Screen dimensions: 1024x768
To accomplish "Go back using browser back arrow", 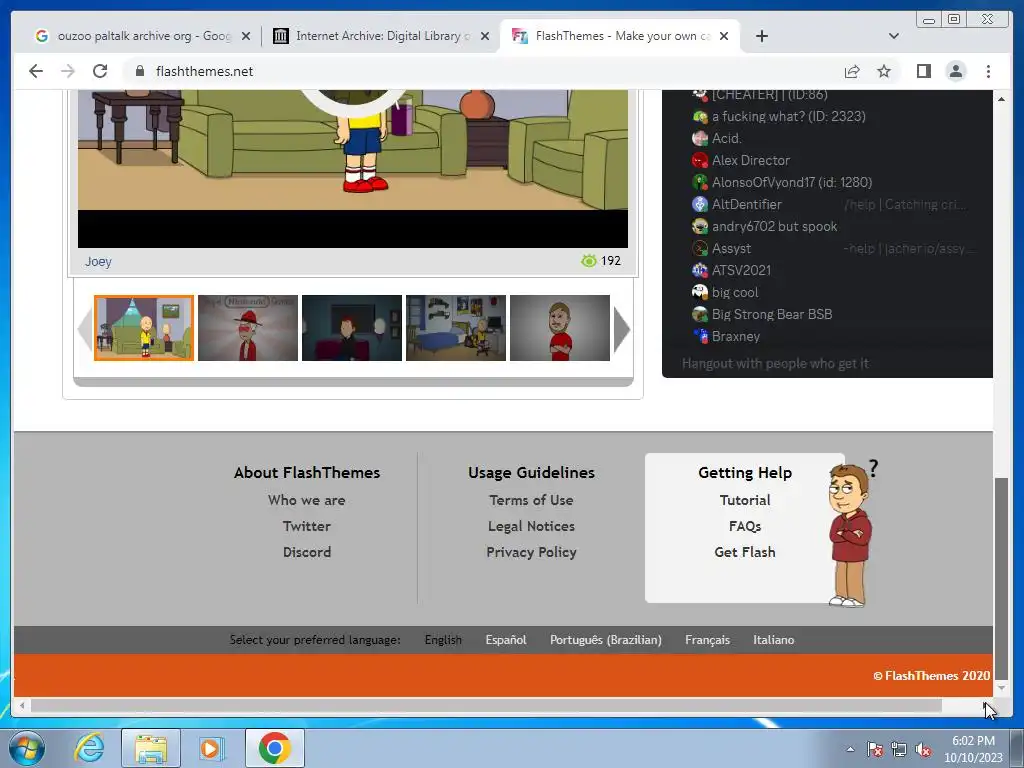I will 36,71.
